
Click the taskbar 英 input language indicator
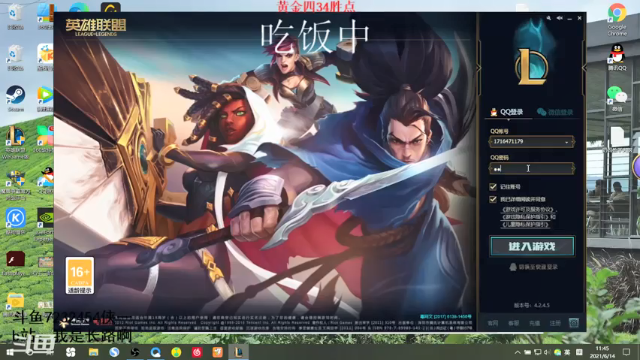click(x=567, y=352)
